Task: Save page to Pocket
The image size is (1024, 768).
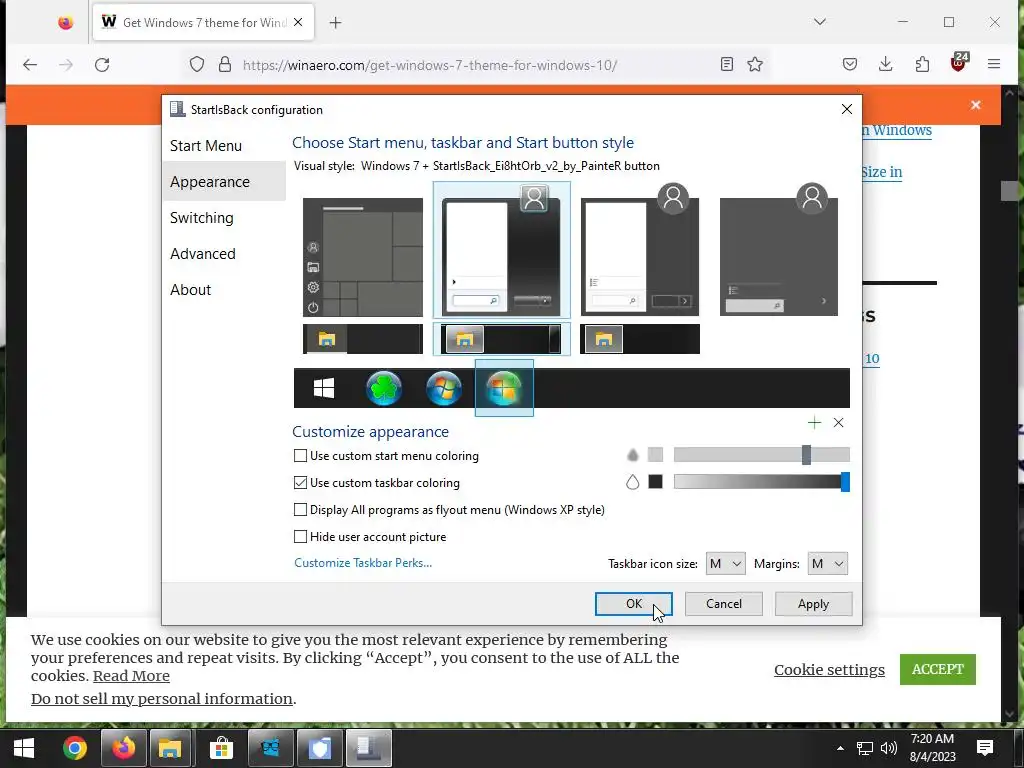Action: [x=850, y=64]
